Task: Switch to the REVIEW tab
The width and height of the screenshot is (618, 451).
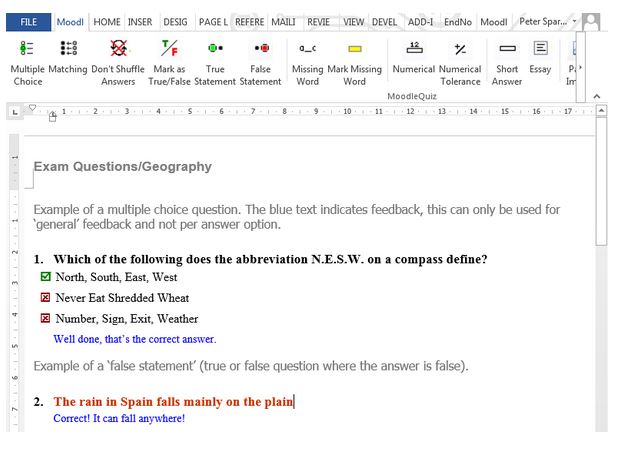Action: [318, 22]
